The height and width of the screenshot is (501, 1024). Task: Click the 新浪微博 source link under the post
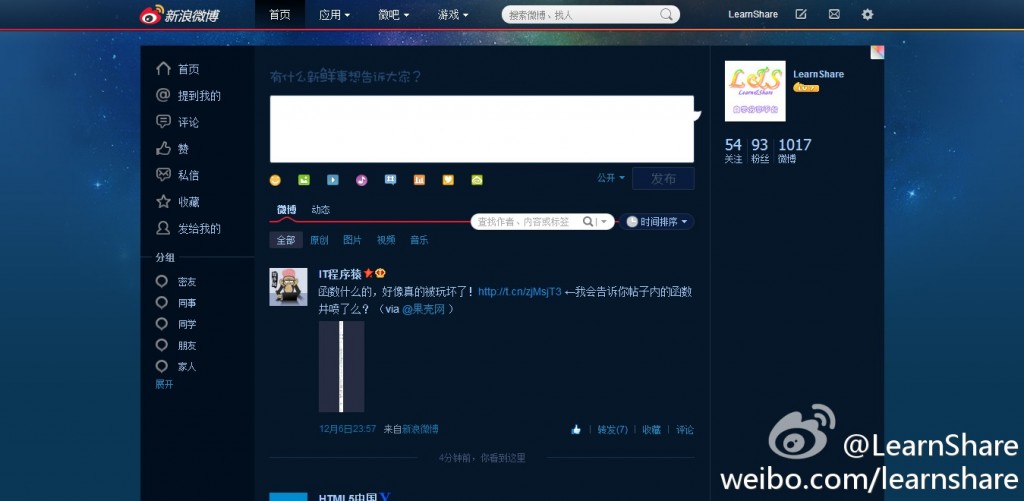pyautogui.click(x=420, y=429)
